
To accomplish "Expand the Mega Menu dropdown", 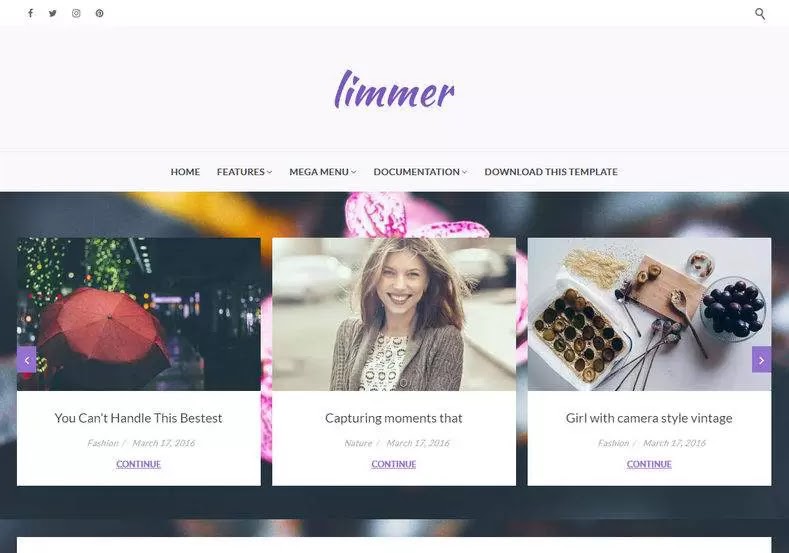I will pyautogui.click(x=323, y=172).
